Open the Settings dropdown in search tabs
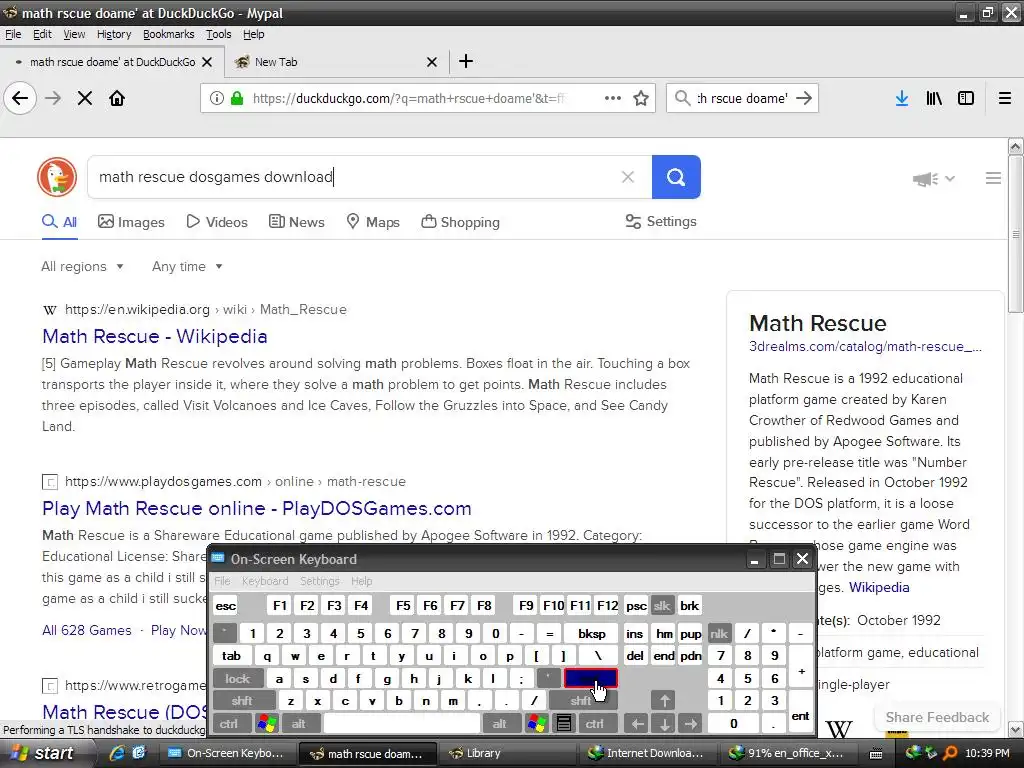This screenshot has height=768, width=1024. pyautogui.click(x=661, y=221)
